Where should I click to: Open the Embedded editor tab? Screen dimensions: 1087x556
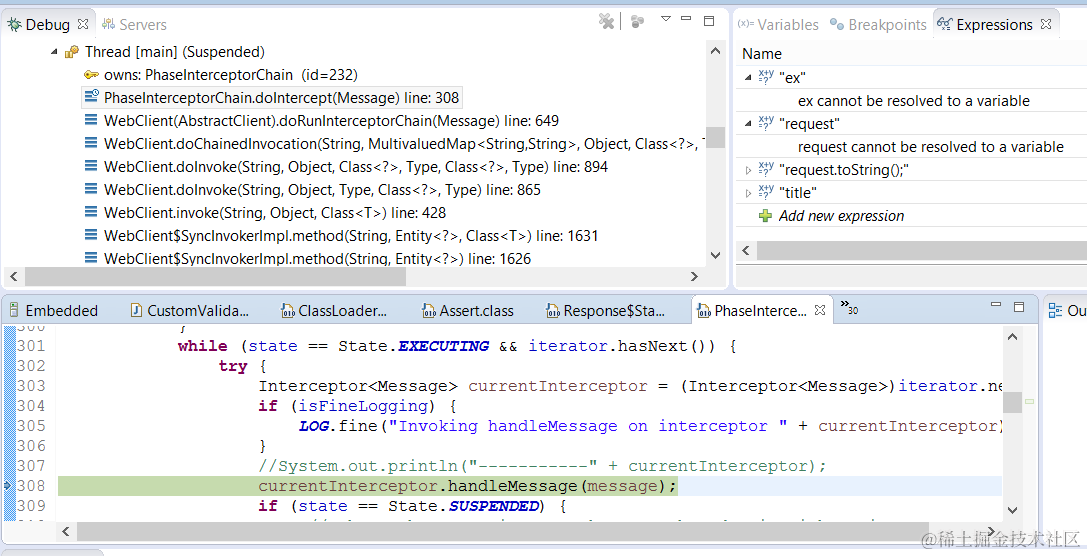[53, 311]
